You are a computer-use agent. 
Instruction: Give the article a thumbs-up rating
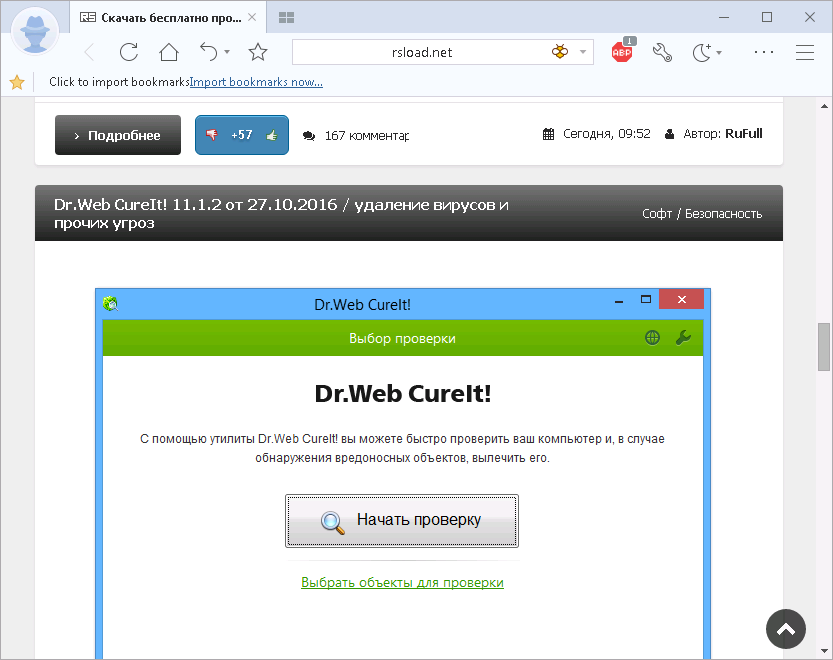pyautogui.click(x=272, y=134)
